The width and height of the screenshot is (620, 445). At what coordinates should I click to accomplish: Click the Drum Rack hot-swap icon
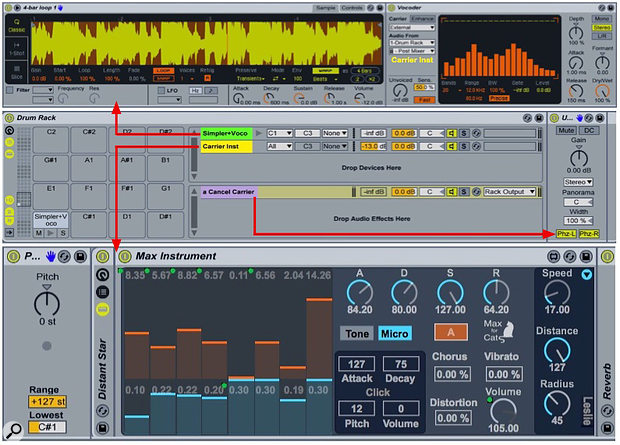click(527, 117)
